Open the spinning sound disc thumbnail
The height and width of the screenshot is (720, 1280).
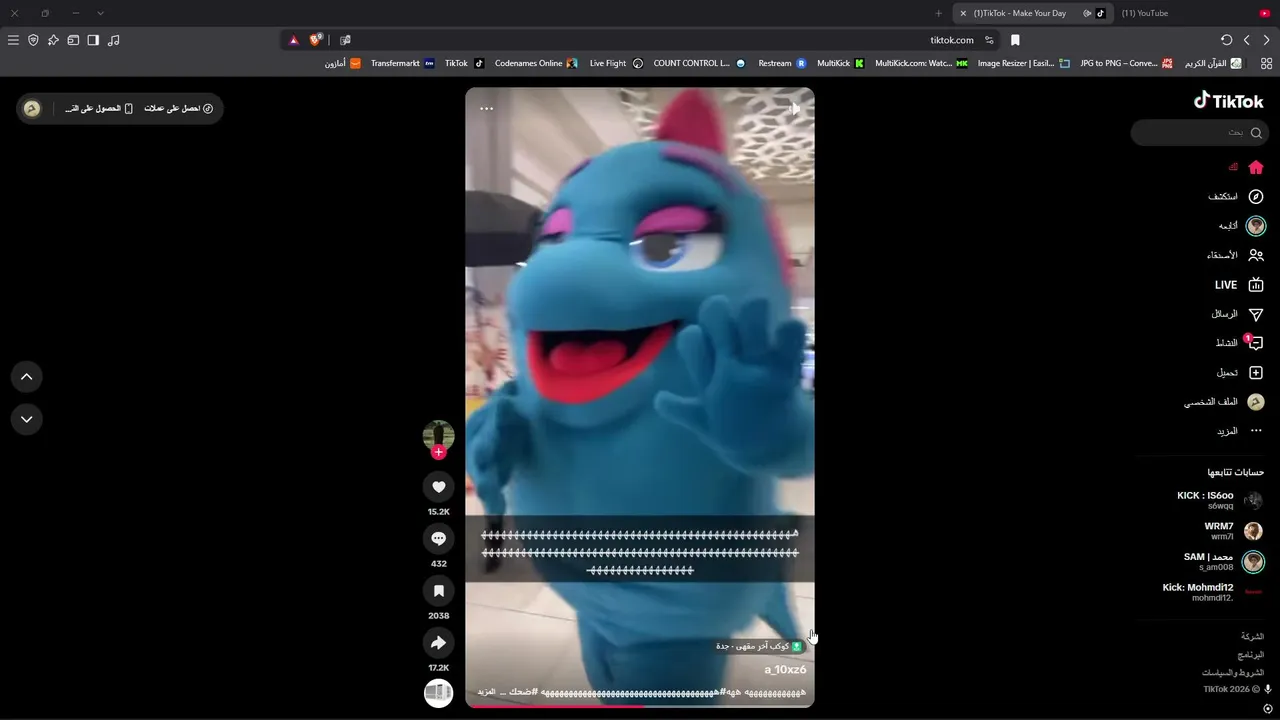coord(438,693)
